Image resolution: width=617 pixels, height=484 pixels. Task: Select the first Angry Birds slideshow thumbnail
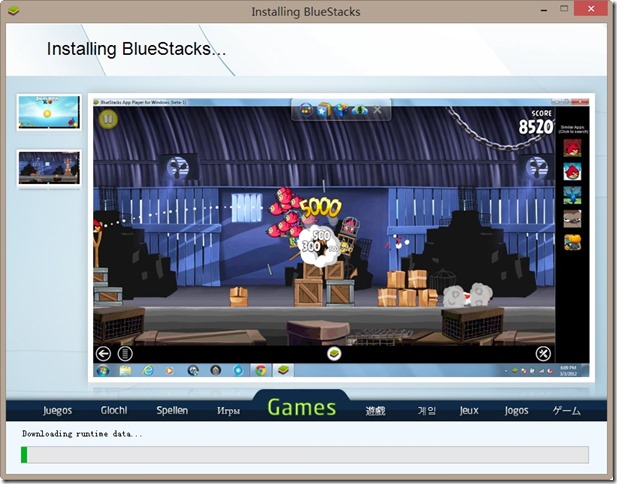tap(49, 112)
